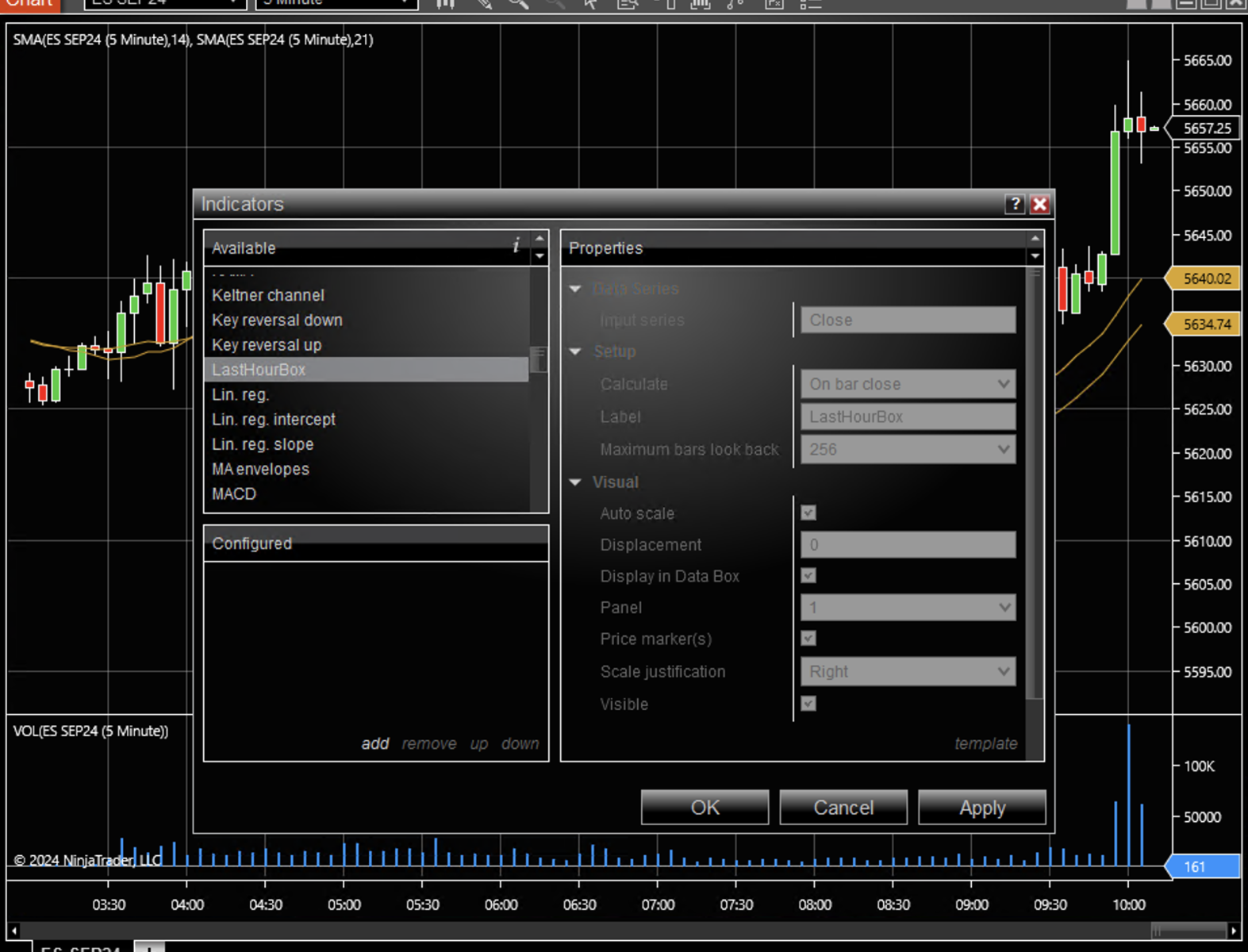Click the info icon in the Available header
This screenshot has width=1248, height=952.
[x=516, y=246]
